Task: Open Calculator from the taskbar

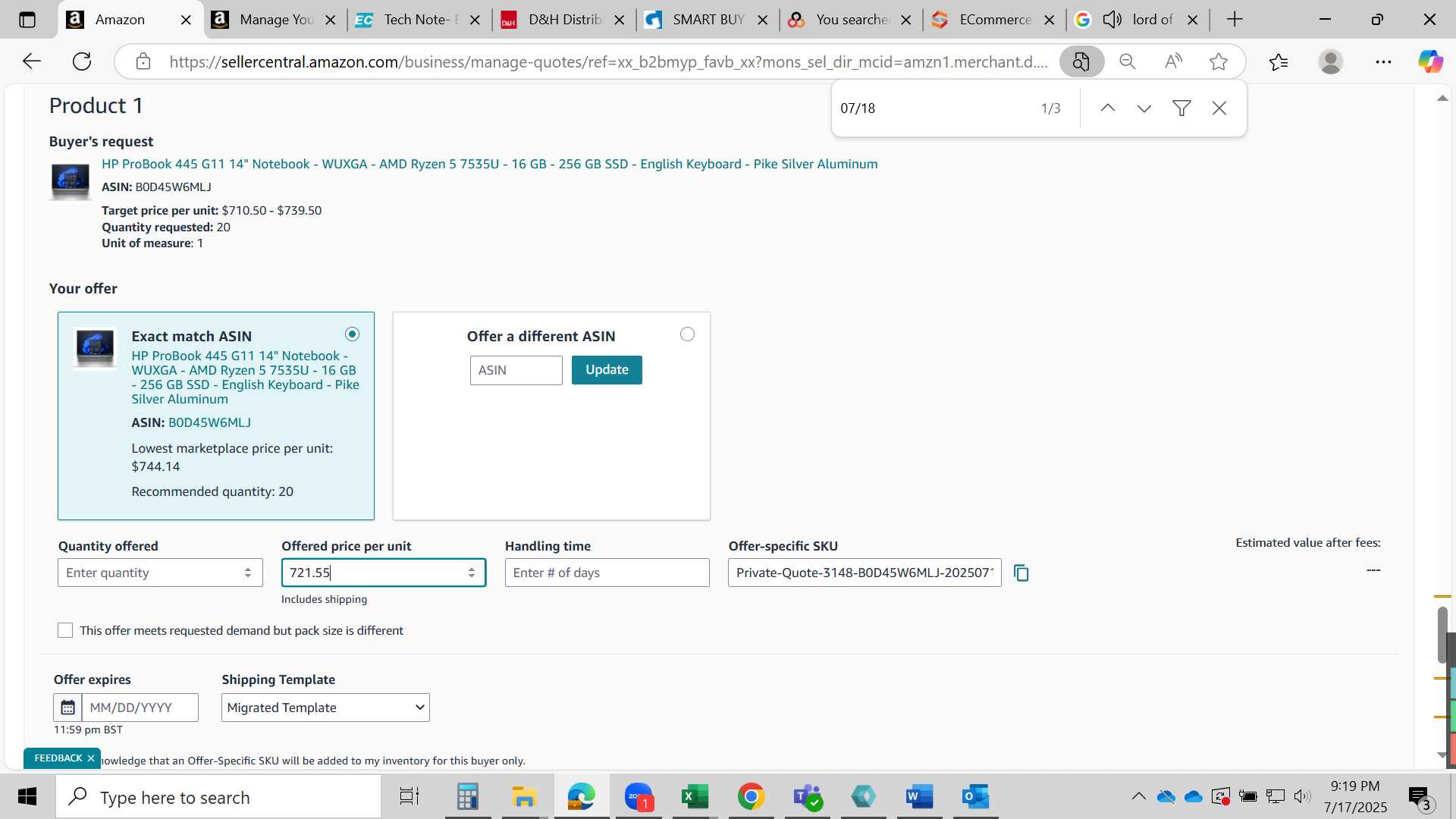Action: (x=468, y=796)
